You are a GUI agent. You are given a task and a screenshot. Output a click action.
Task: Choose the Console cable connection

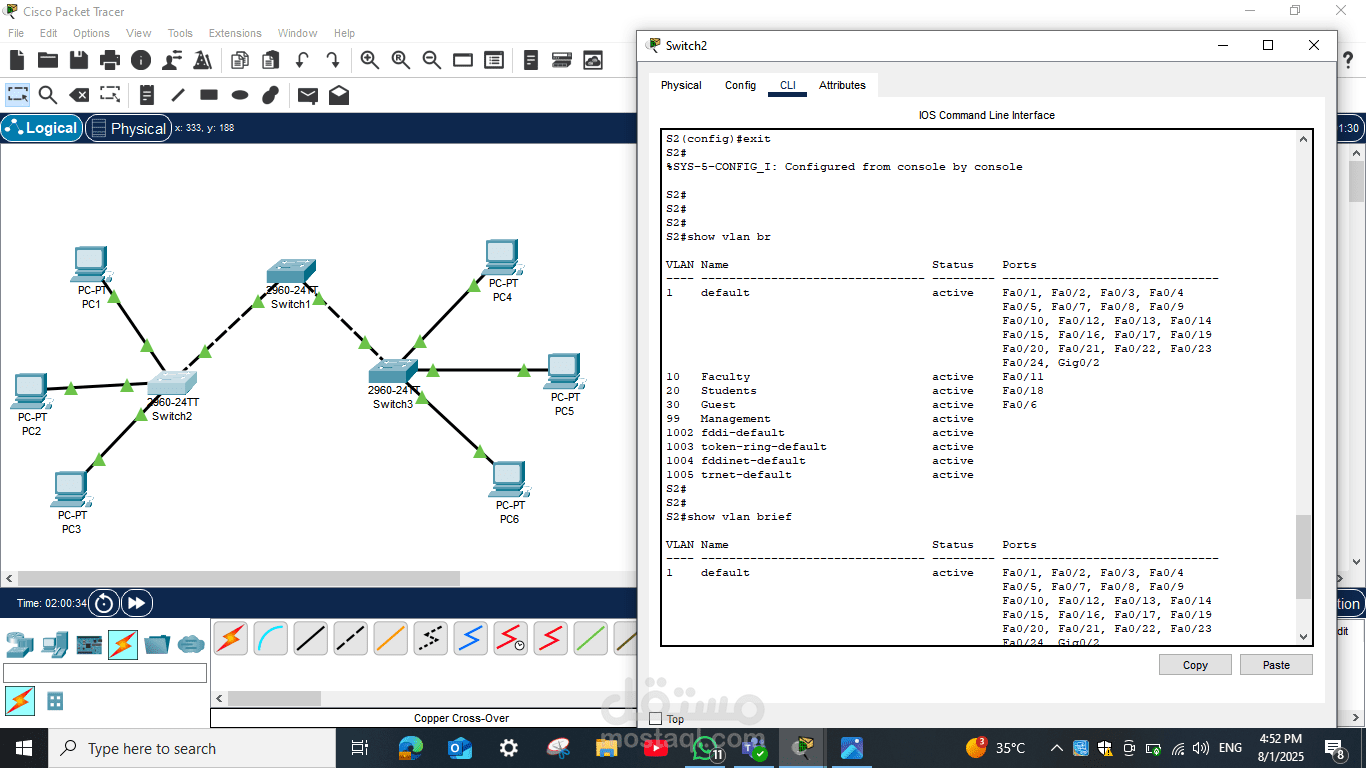coord(271,638)
